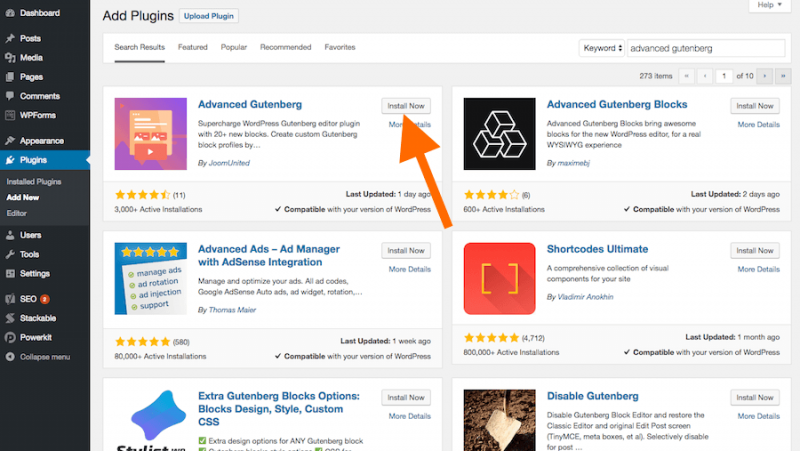More Details for Advanced Gutenberg Blocks

point(759,124)
